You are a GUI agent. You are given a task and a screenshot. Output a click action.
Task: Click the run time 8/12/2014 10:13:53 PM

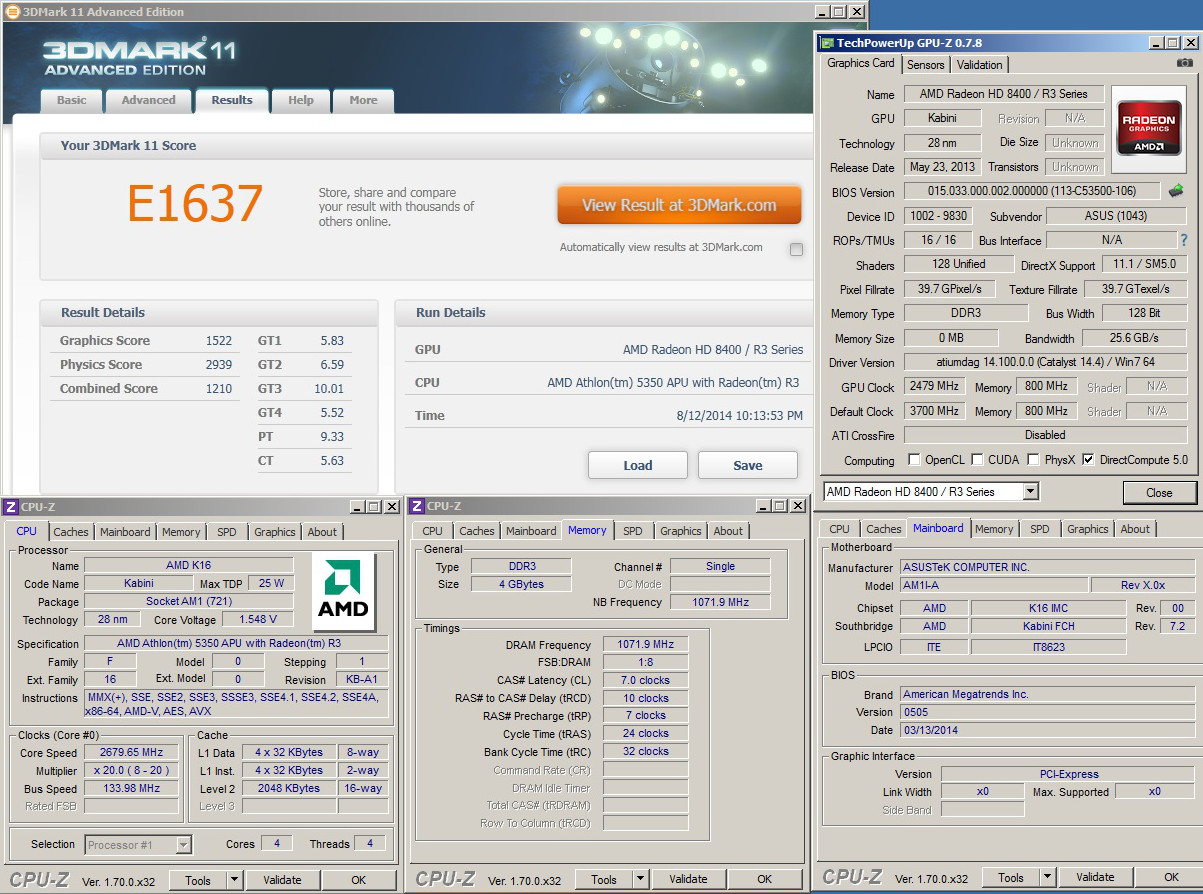(739, 416)
